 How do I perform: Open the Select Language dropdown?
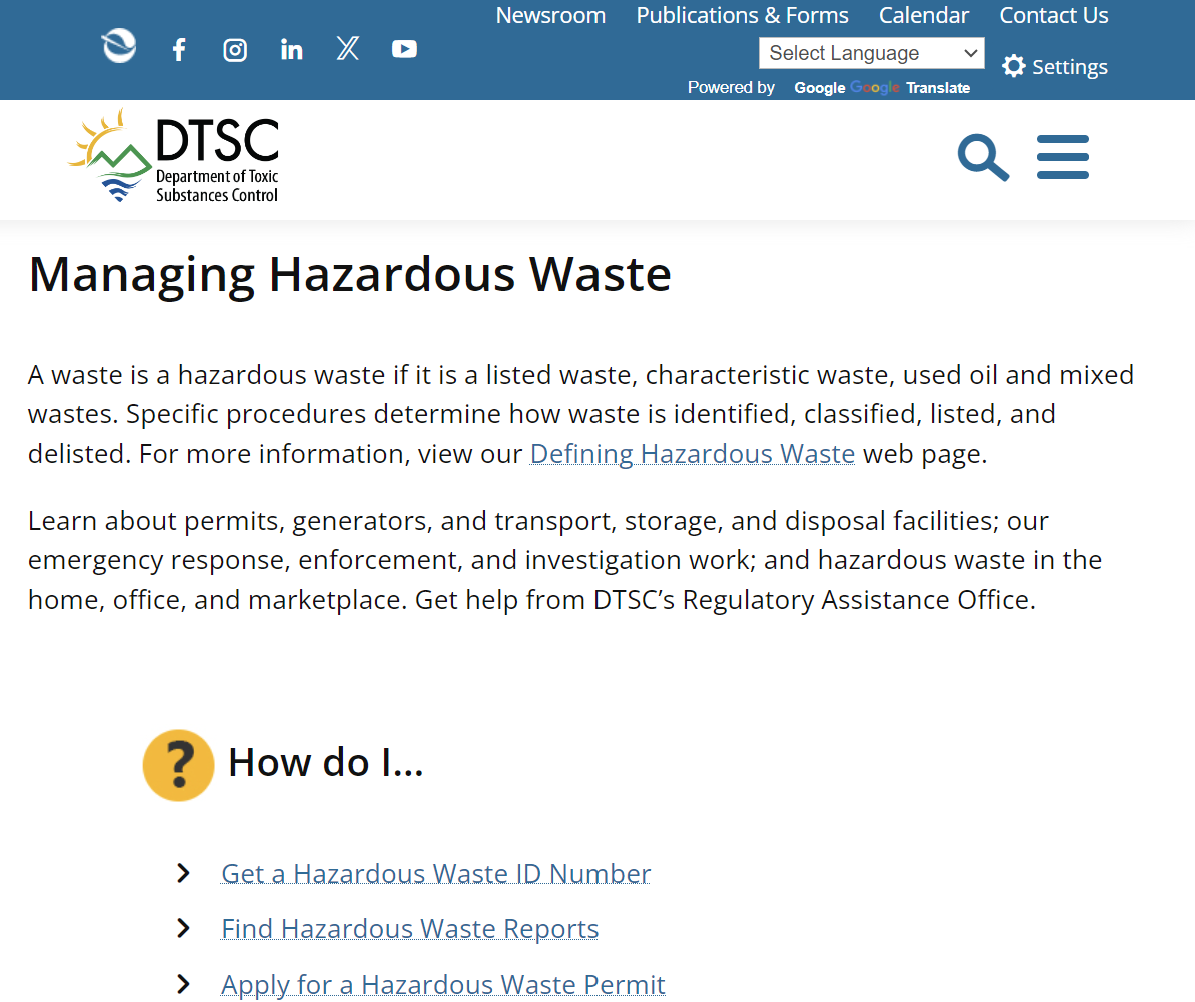click(x=871, y=53)
